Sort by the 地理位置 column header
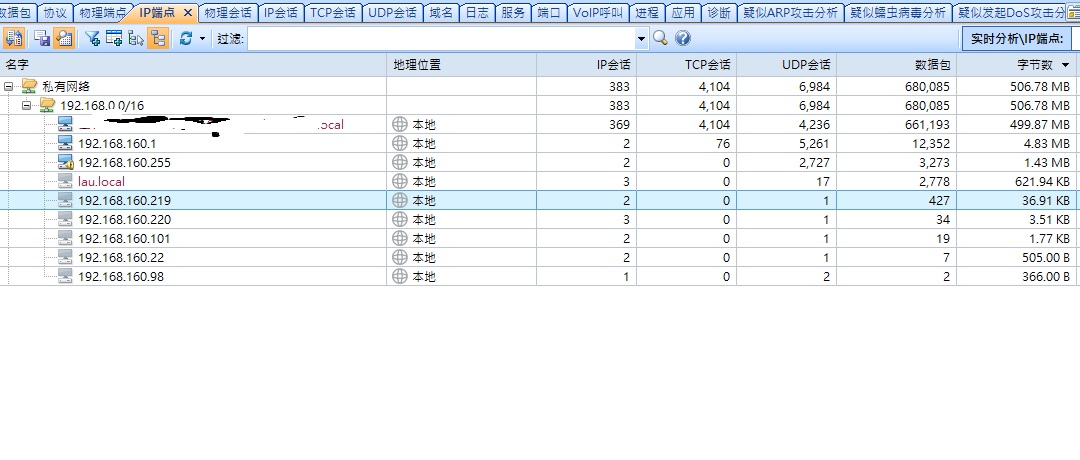 pyautogui.click(x=461, y=65)
